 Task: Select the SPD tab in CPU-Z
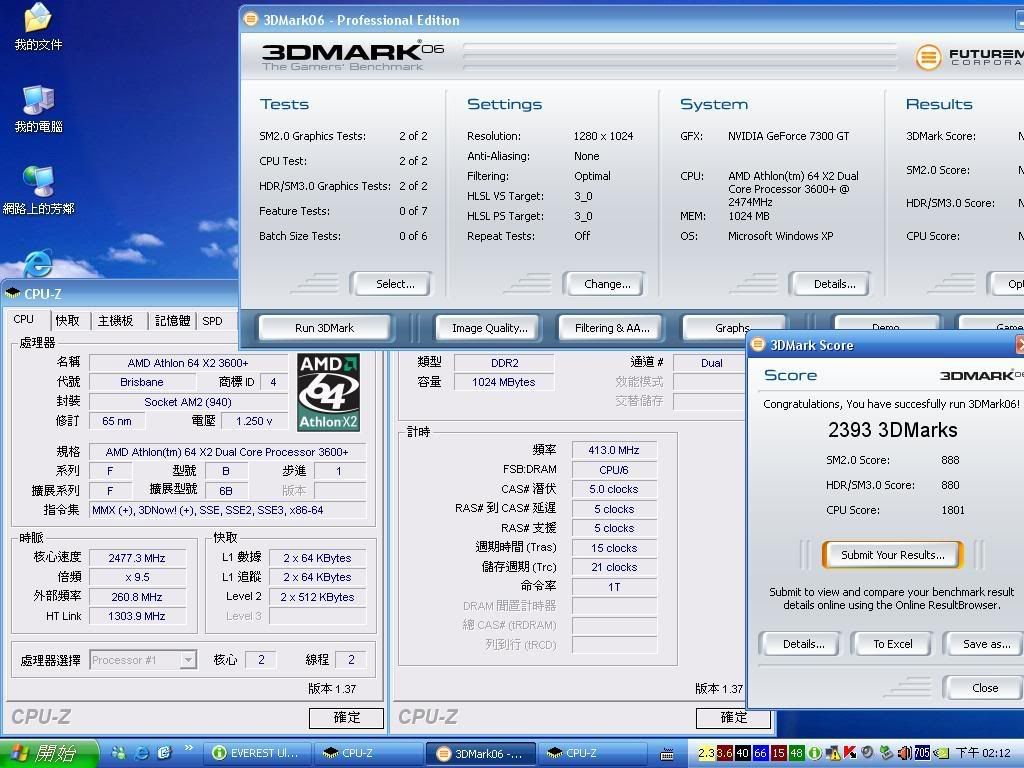[x=212, y=321]
